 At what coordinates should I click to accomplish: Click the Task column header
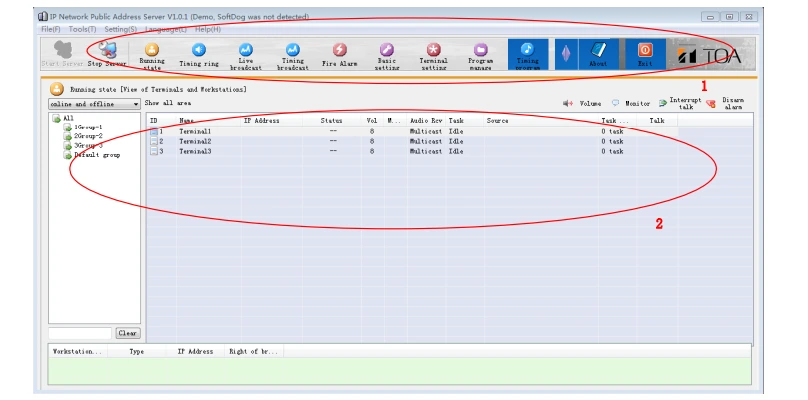pyautogui.click(x=464, y=121)
